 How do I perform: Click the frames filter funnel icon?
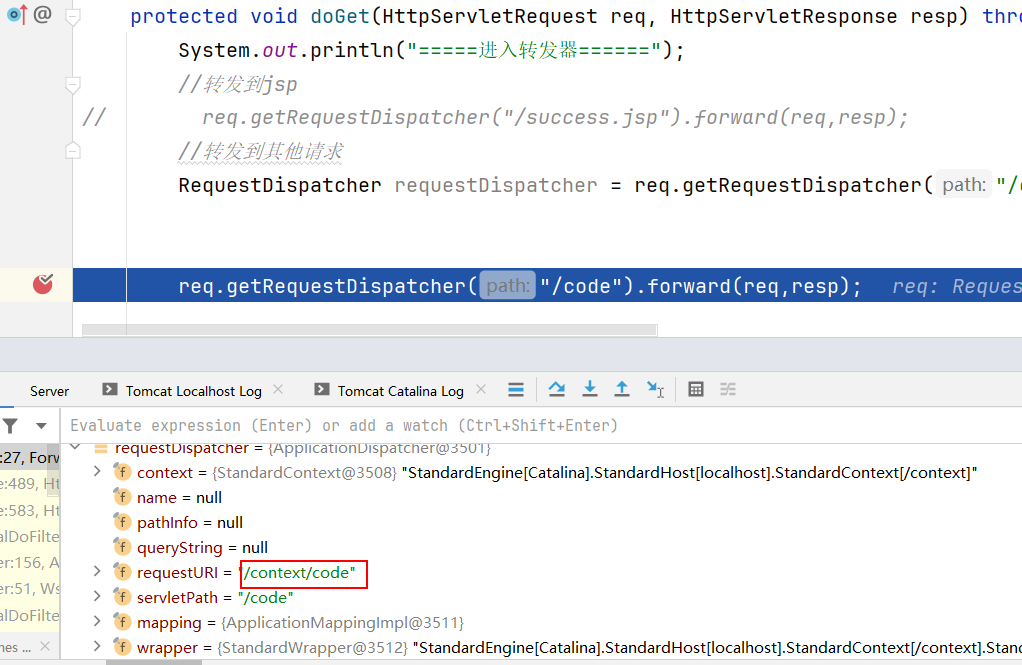click(10, 426)
